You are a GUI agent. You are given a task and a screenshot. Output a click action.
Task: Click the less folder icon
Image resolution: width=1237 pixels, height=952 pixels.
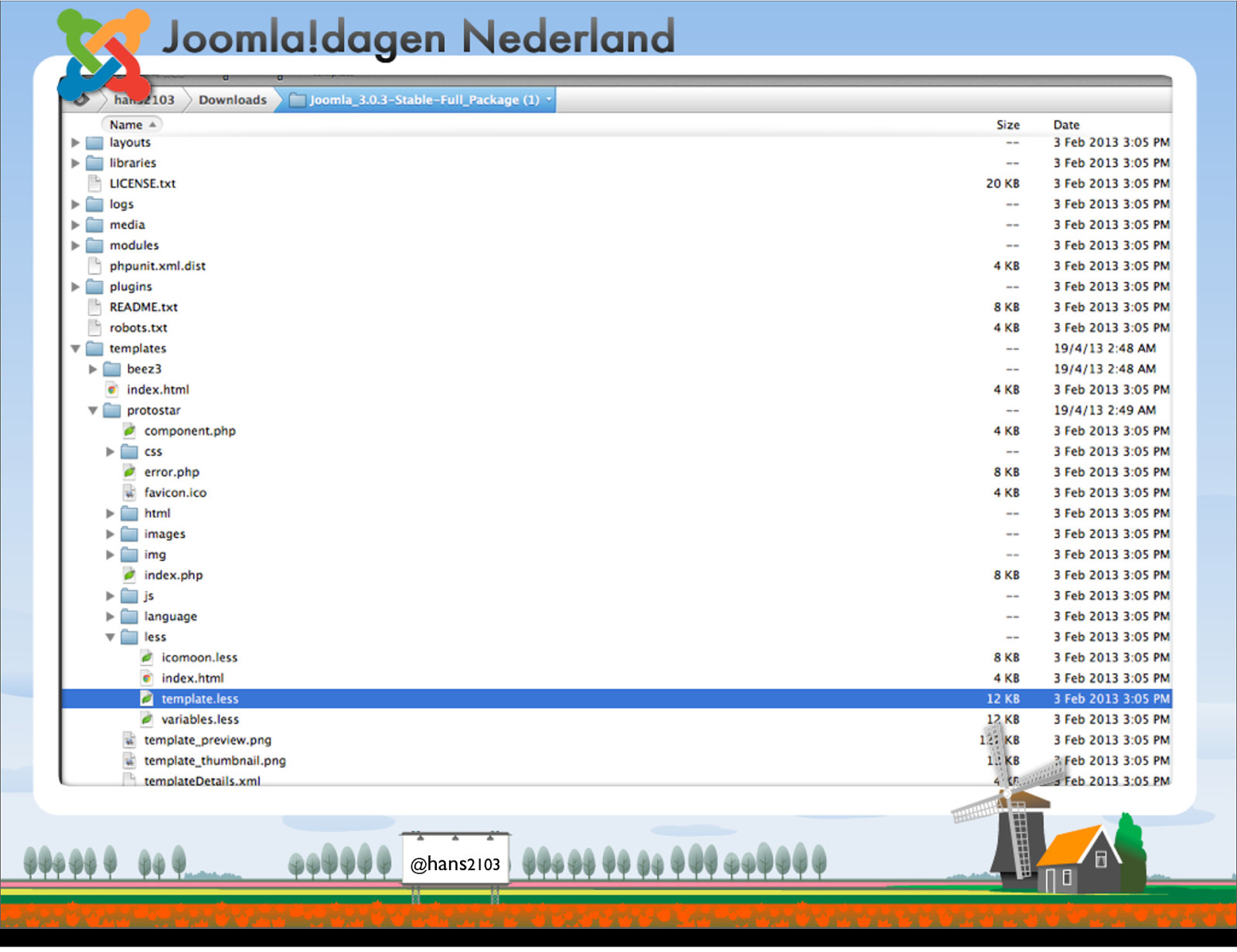(129, 637)
